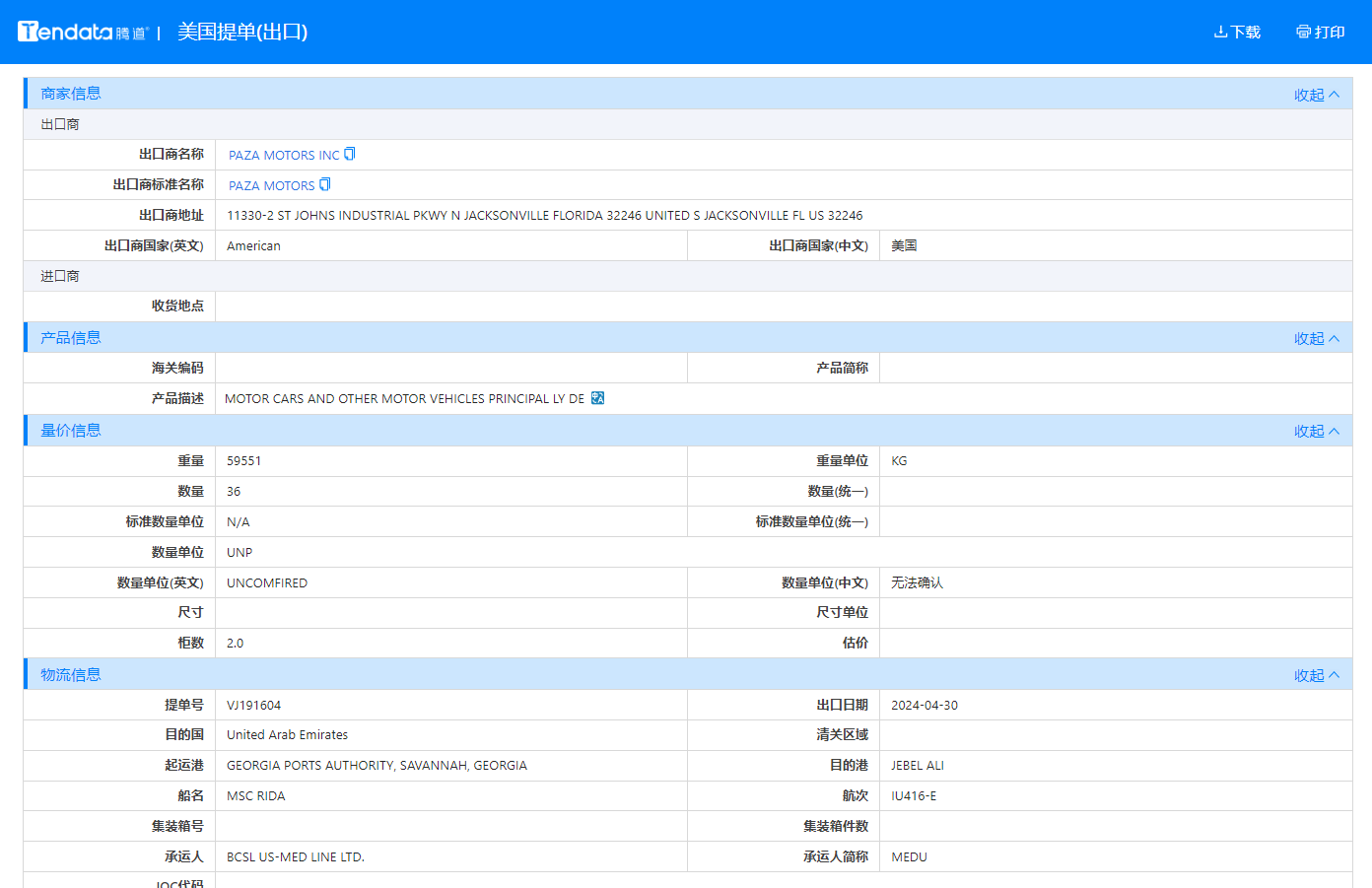Click the print icon in header
Screen dimensions: 1372x888
coord(1303,32)
